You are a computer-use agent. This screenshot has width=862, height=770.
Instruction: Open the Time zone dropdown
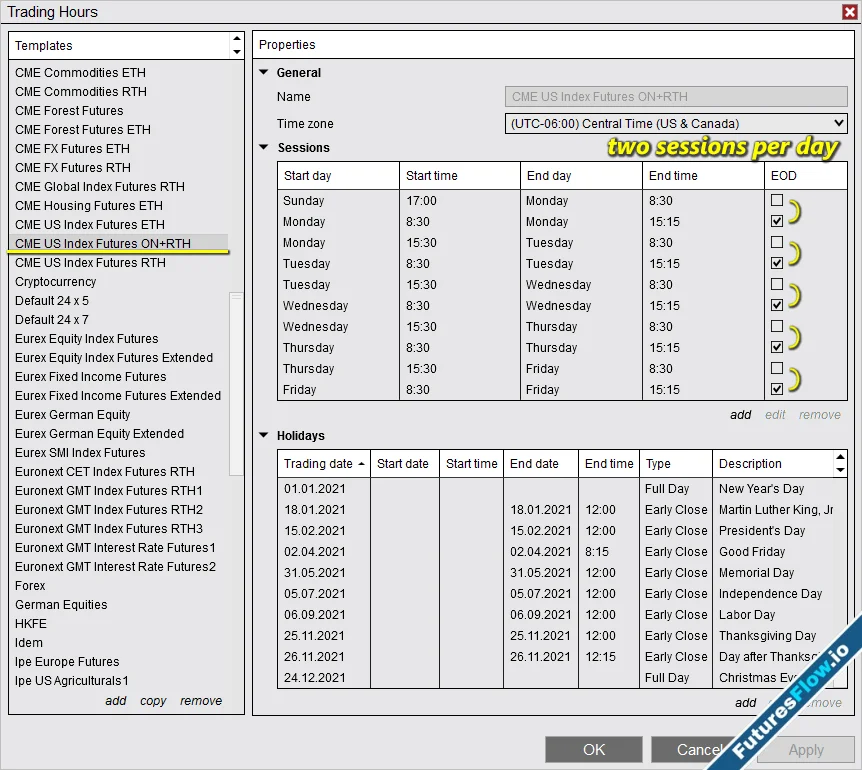pos(676,124)
